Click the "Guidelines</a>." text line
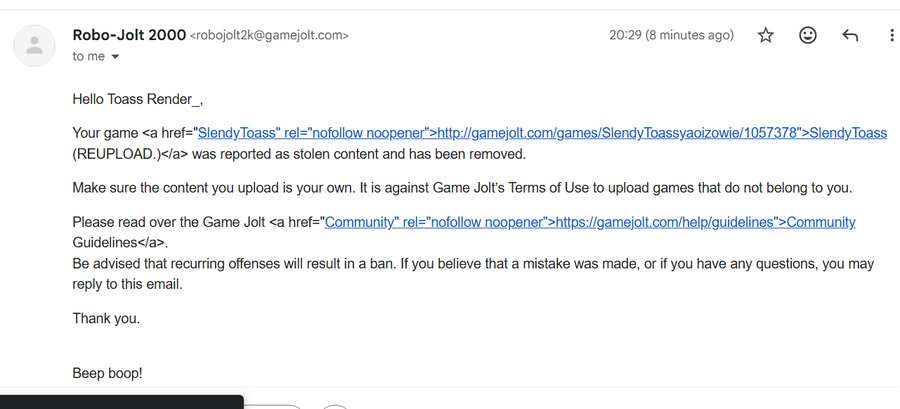The height and width of the screenshot is (409, 900). pos(121,242)
